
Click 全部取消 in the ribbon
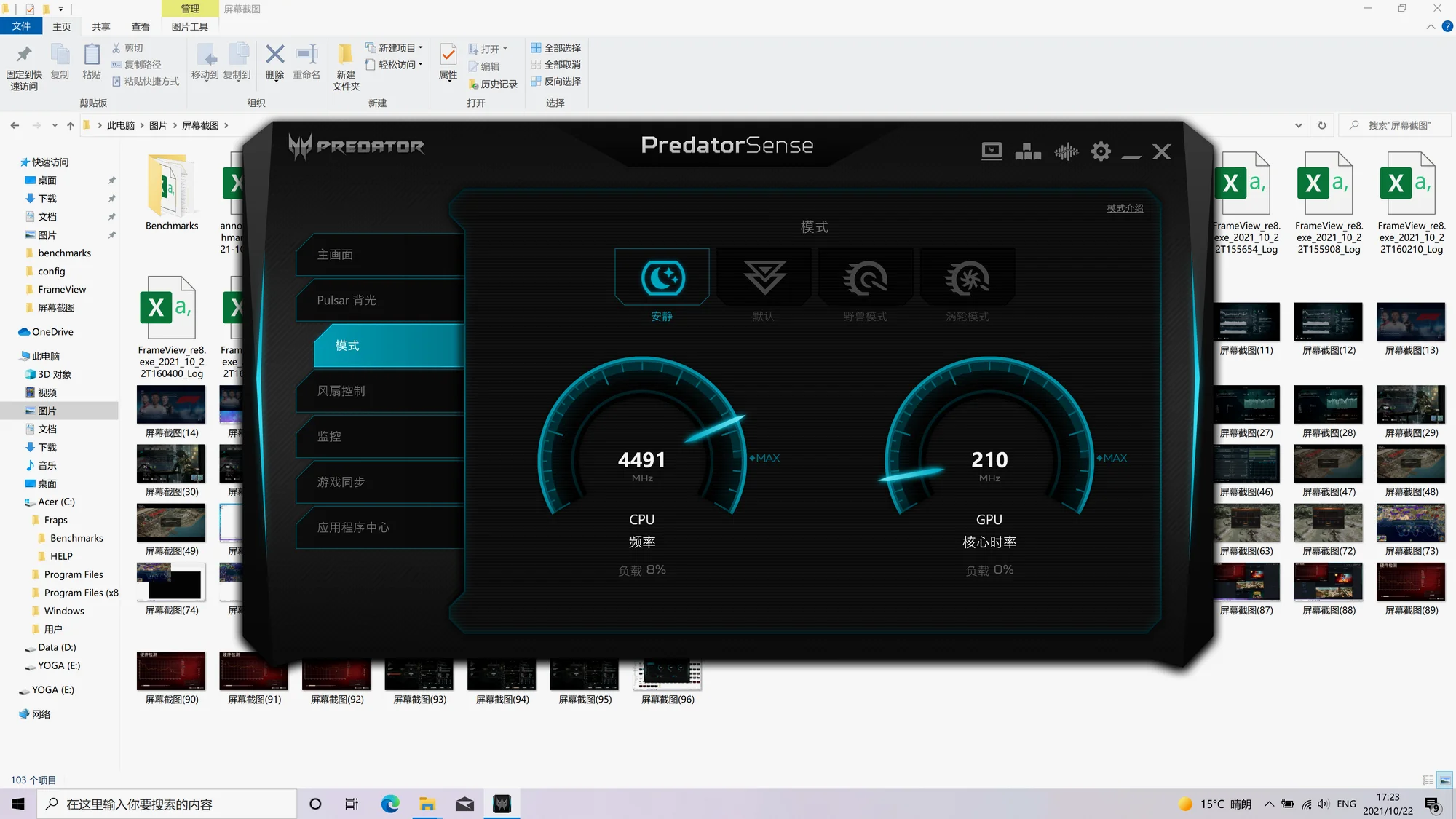pos(556,65)
